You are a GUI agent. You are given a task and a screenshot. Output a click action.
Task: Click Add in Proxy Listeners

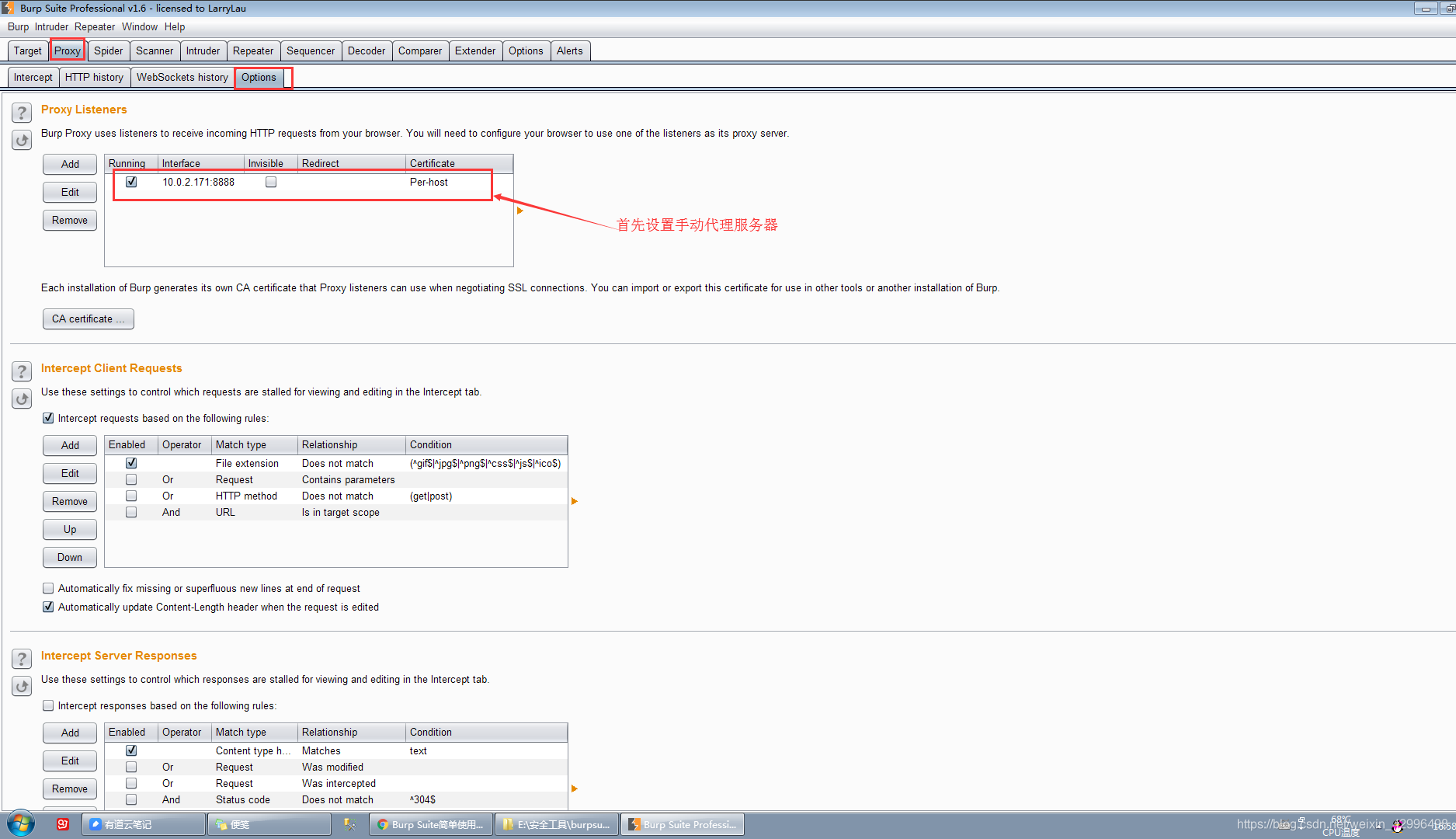click(x=70, y=164)
